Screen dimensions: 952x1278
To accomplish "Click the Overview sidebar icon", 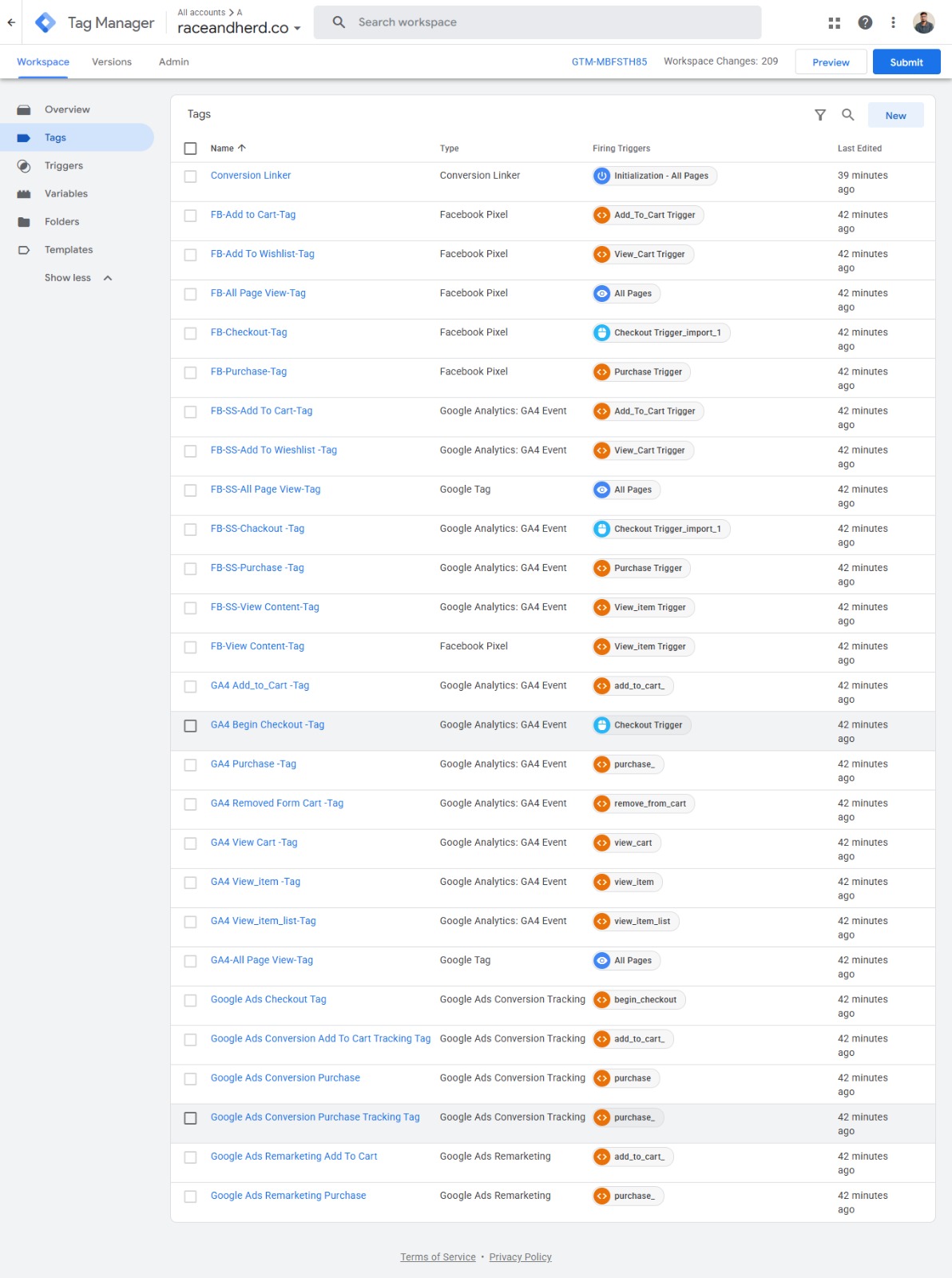I will [24, 109].
